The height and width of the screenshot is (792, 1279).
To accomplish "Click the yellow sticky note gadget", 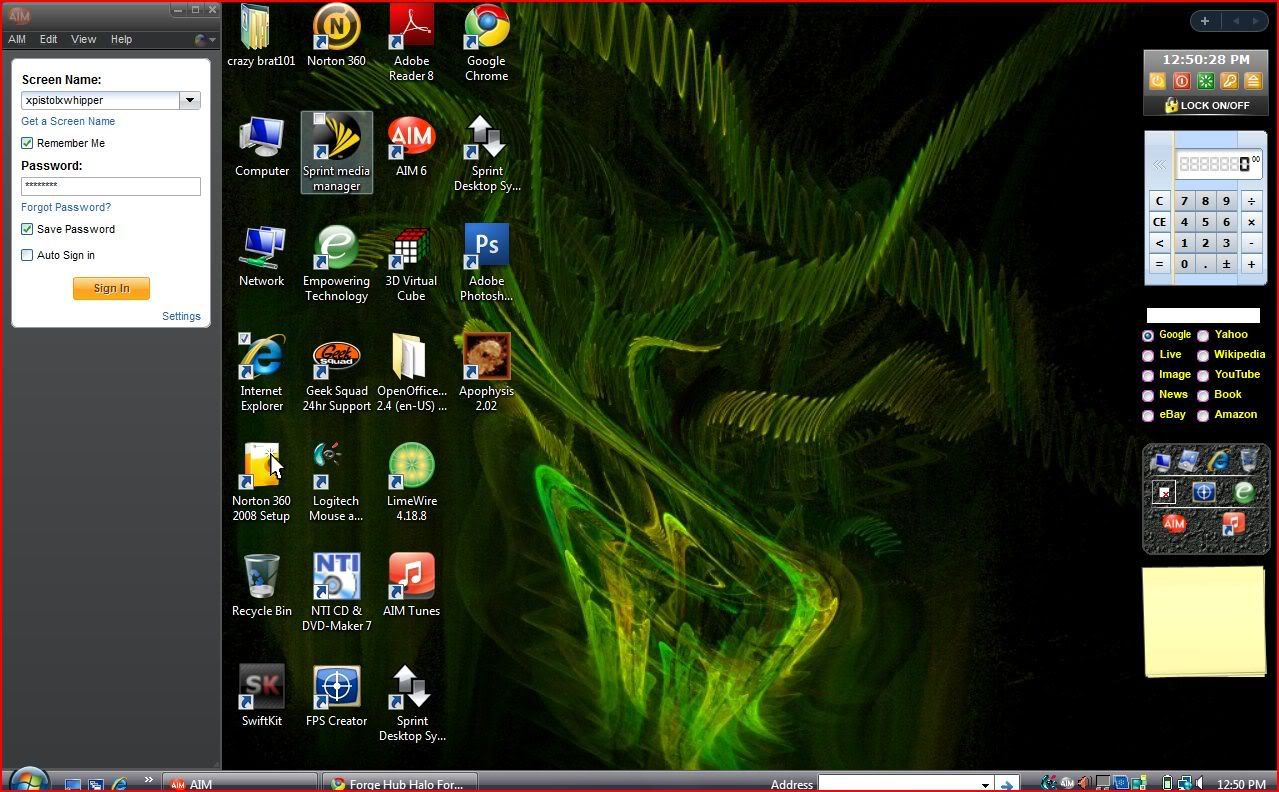I will pos(1205,621).
